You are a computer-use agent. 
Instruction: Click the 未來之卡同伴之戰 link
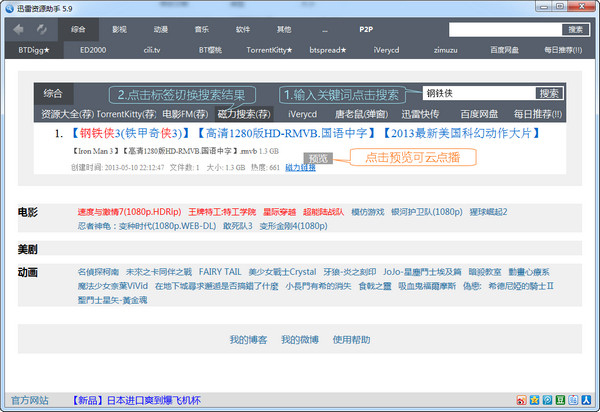coord(159,272)
